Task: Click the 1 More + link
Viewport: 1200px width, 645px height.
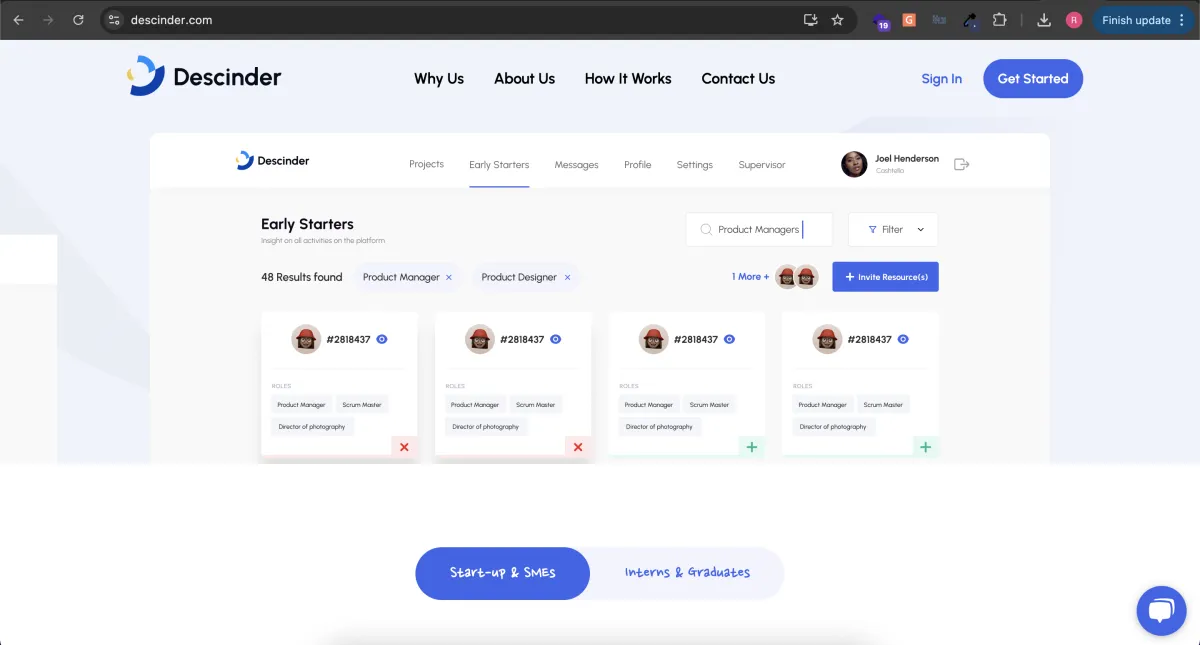Action: [750, 277]
